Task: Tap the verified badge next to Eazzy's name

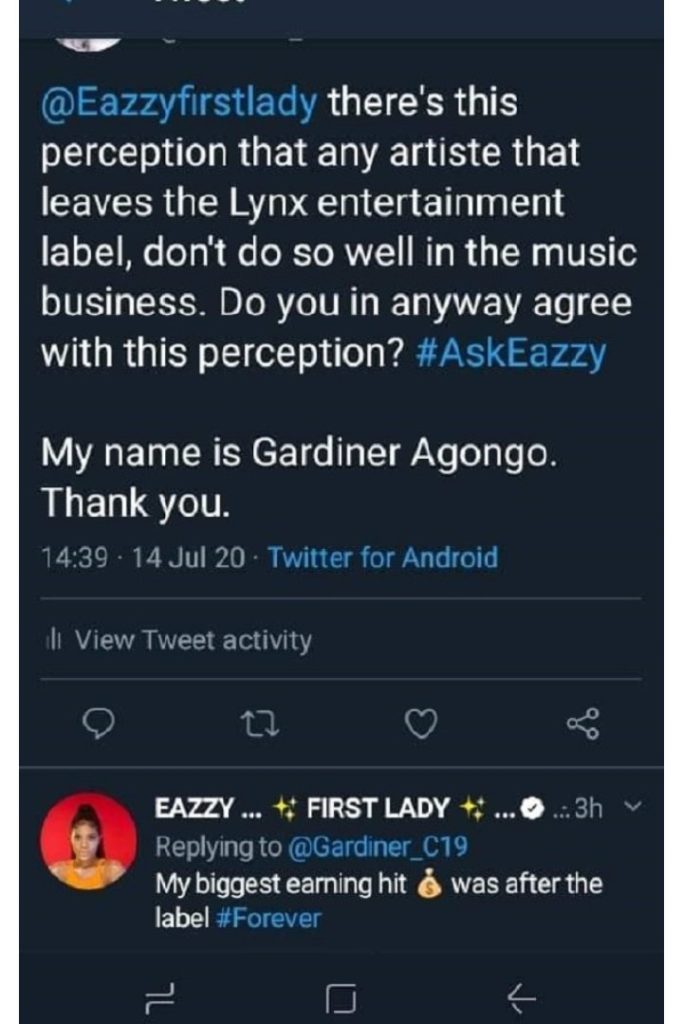Action: (534, 809)
